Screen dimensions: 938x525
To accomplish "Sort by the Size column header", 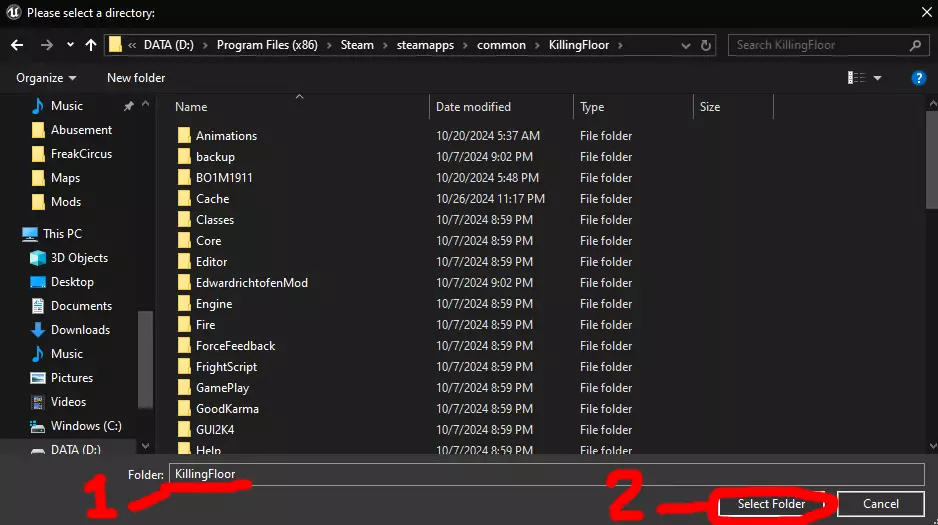I will coord(710,107).
